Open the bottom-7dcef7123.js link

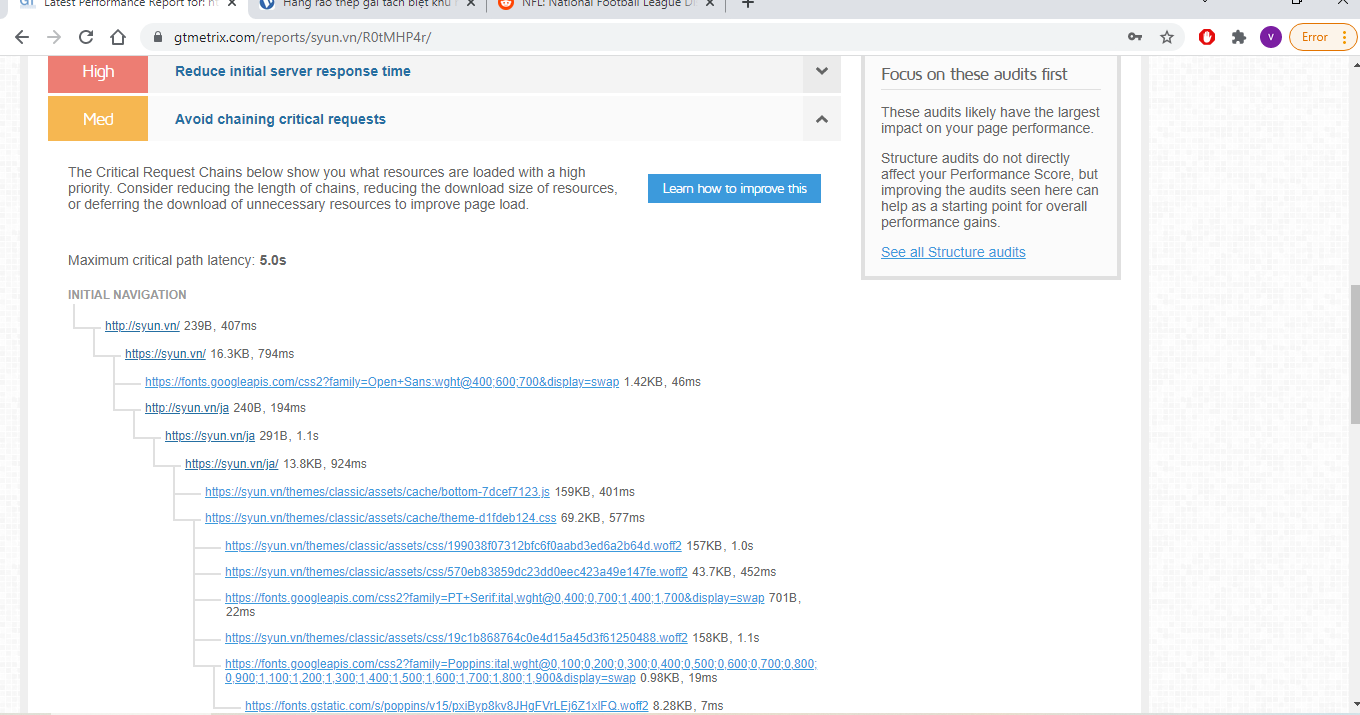pos(377,492)
